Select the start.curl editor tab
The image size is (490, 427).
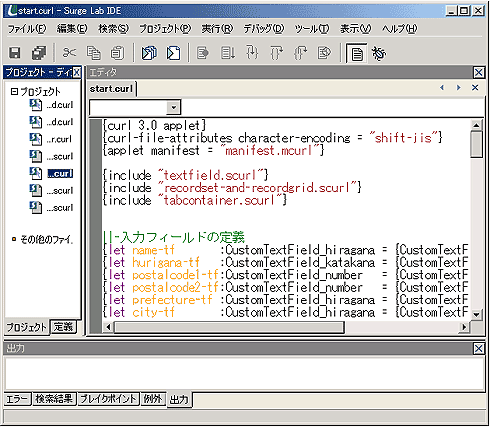111,89
